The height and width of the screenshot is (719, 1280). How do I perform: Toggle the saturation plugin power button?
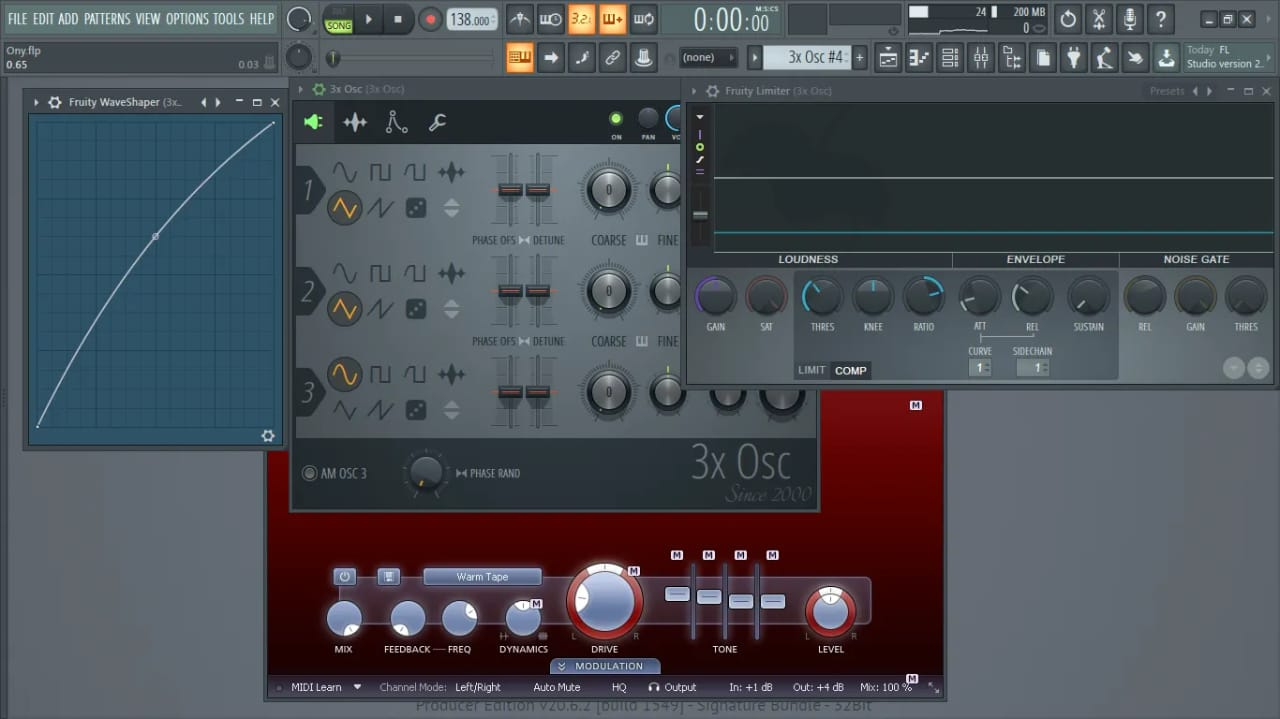click(344, 577)
